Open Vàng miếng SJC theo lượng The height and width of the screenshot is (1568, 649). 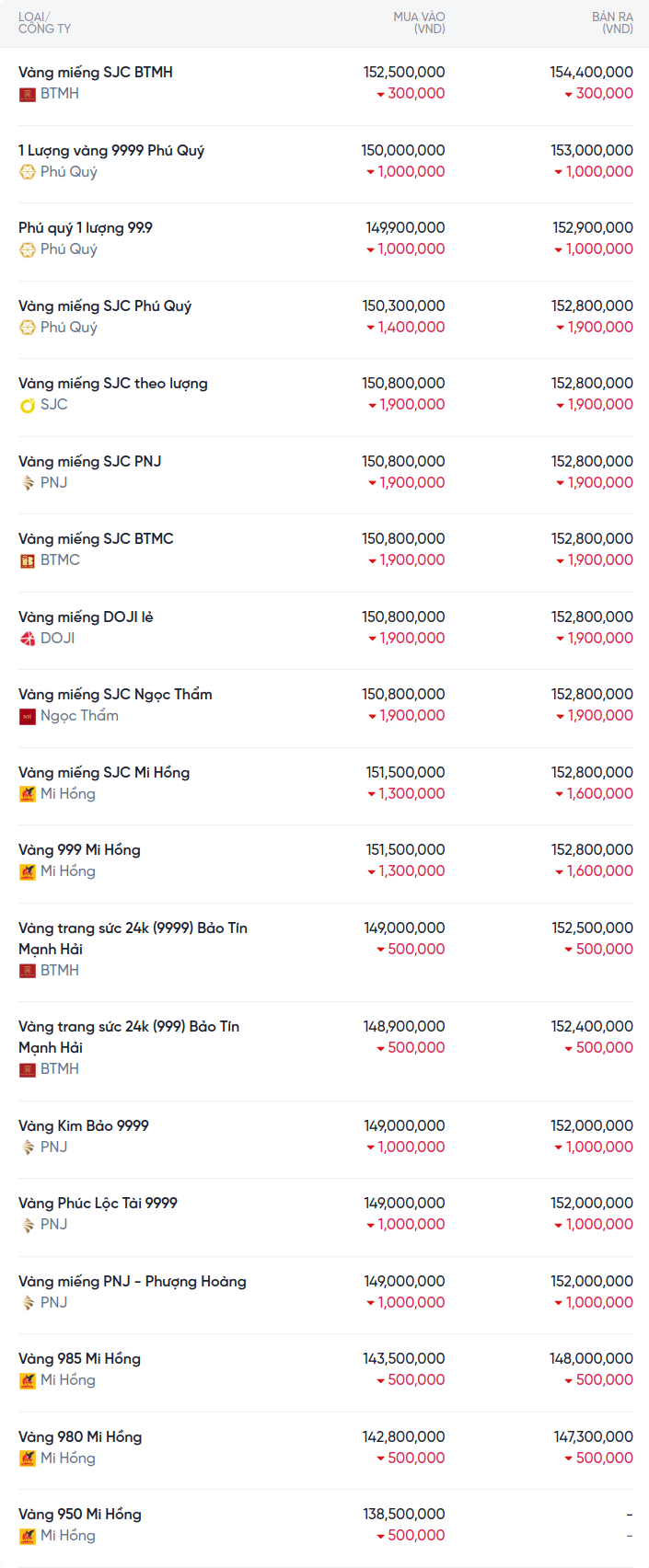tap(113, 384)
